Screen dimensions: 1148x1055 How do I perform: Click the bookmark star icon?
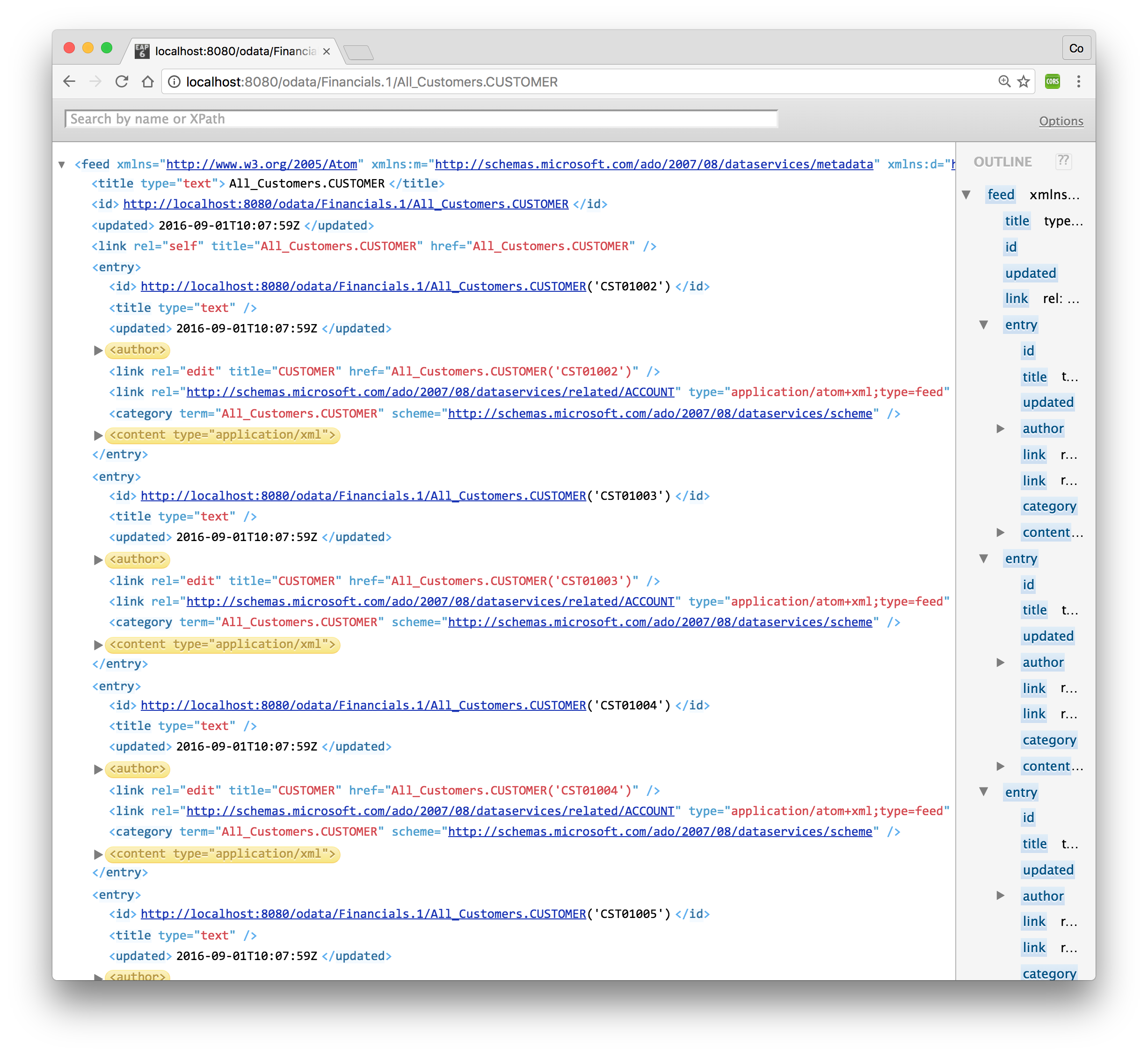point(1024,82)
